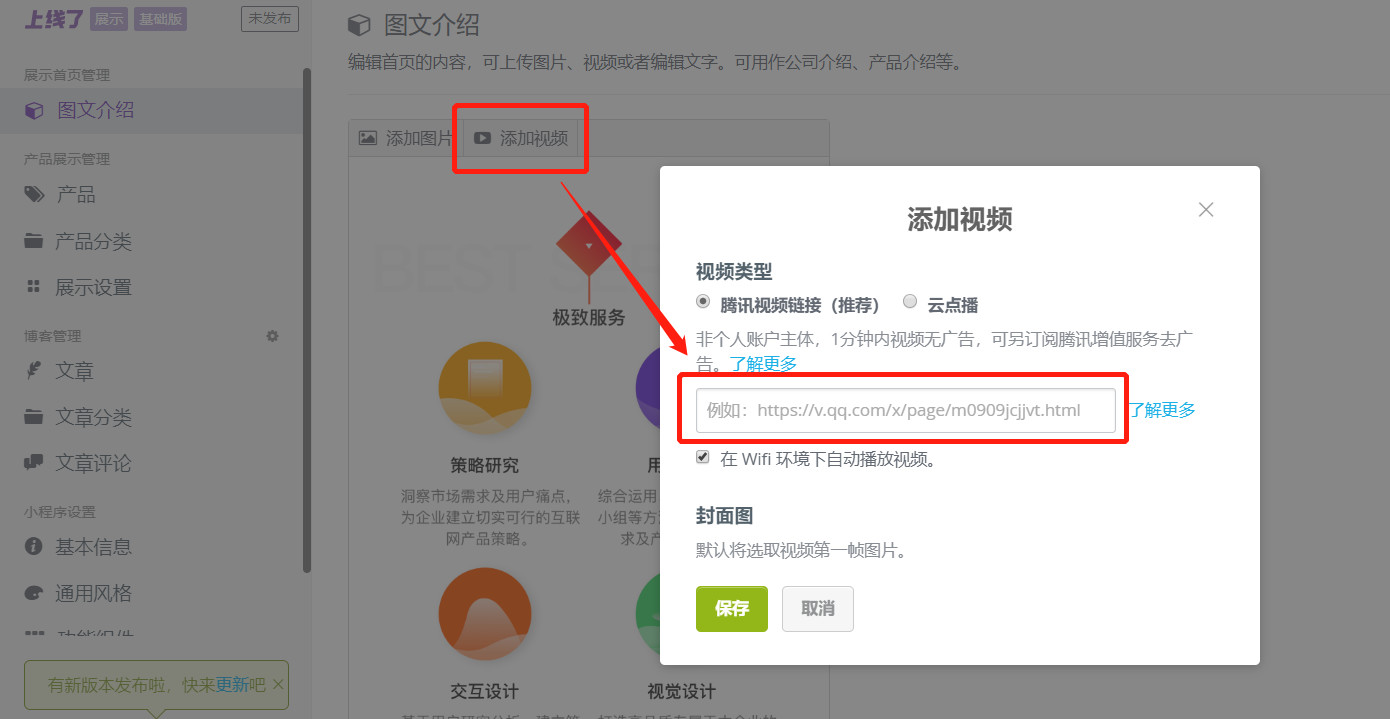Close the 添加视频 dialog
Viewport: 1390px width, 719px height.
click(x=1205, y=209)
